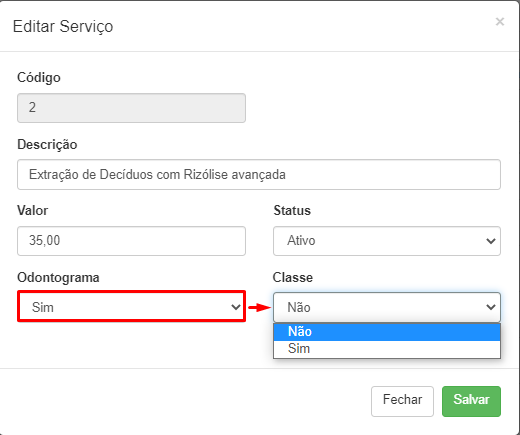Click the Fechar button
The height and width of the screenshot is (435, 520).
pos(402,401)
